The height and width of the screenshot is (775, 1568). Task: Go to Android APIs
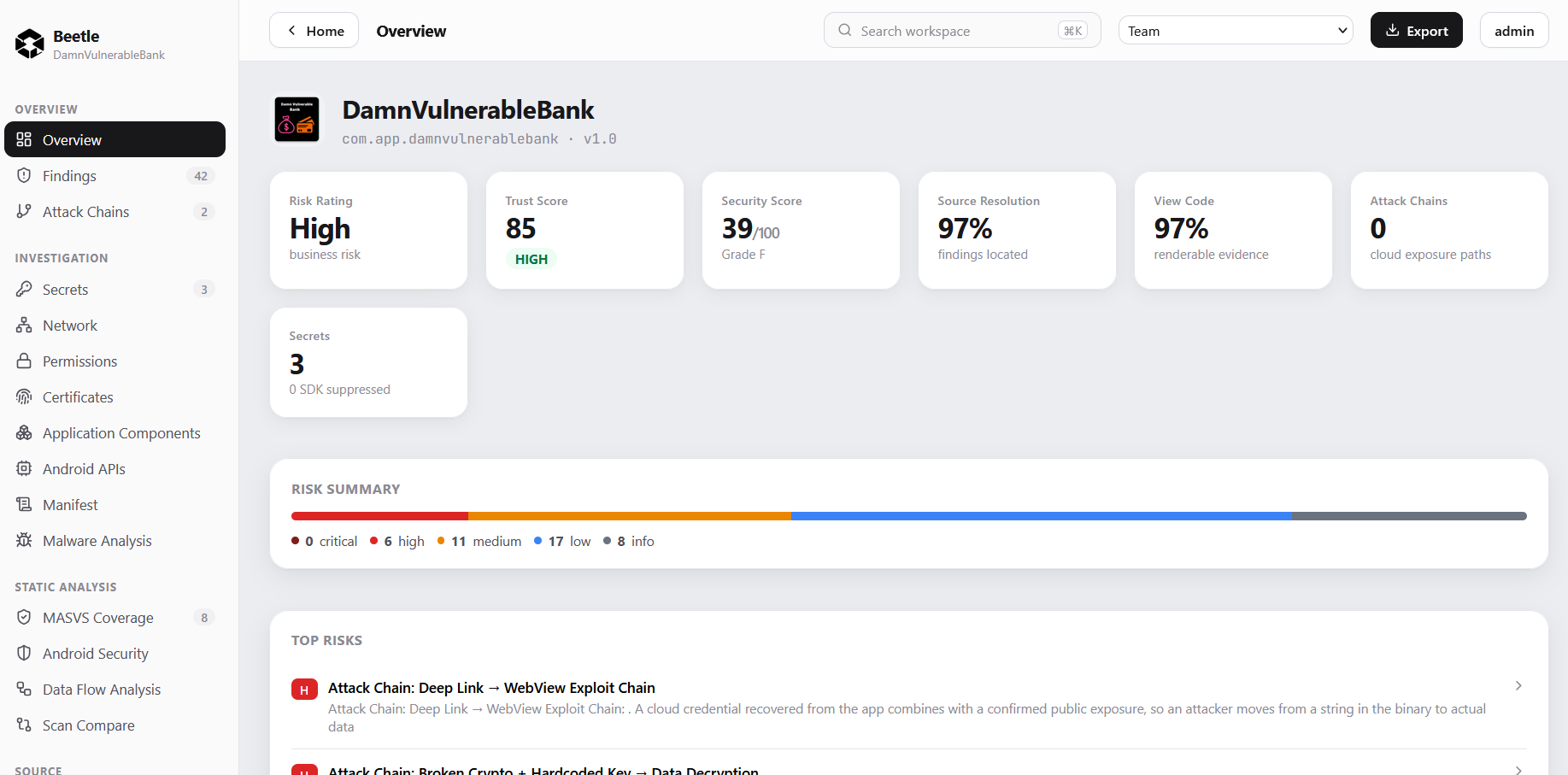coord(115,468)
